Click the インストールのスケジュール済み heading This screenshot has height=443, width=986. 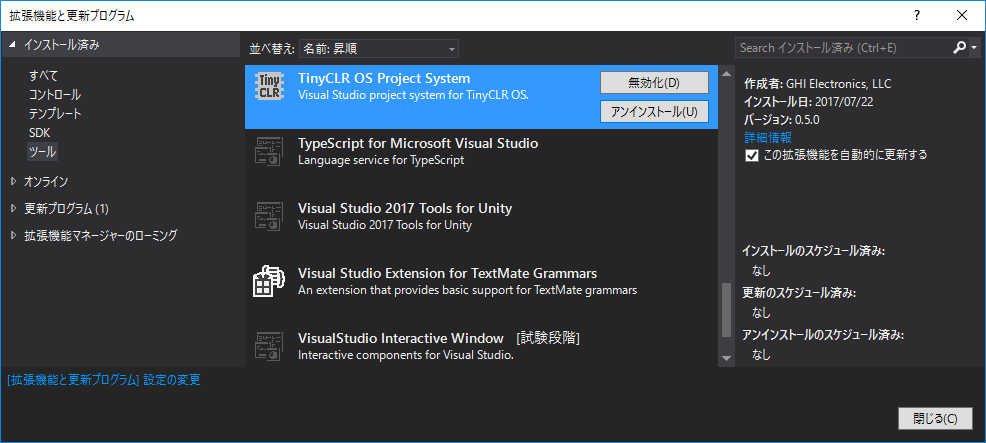[813, 251]
